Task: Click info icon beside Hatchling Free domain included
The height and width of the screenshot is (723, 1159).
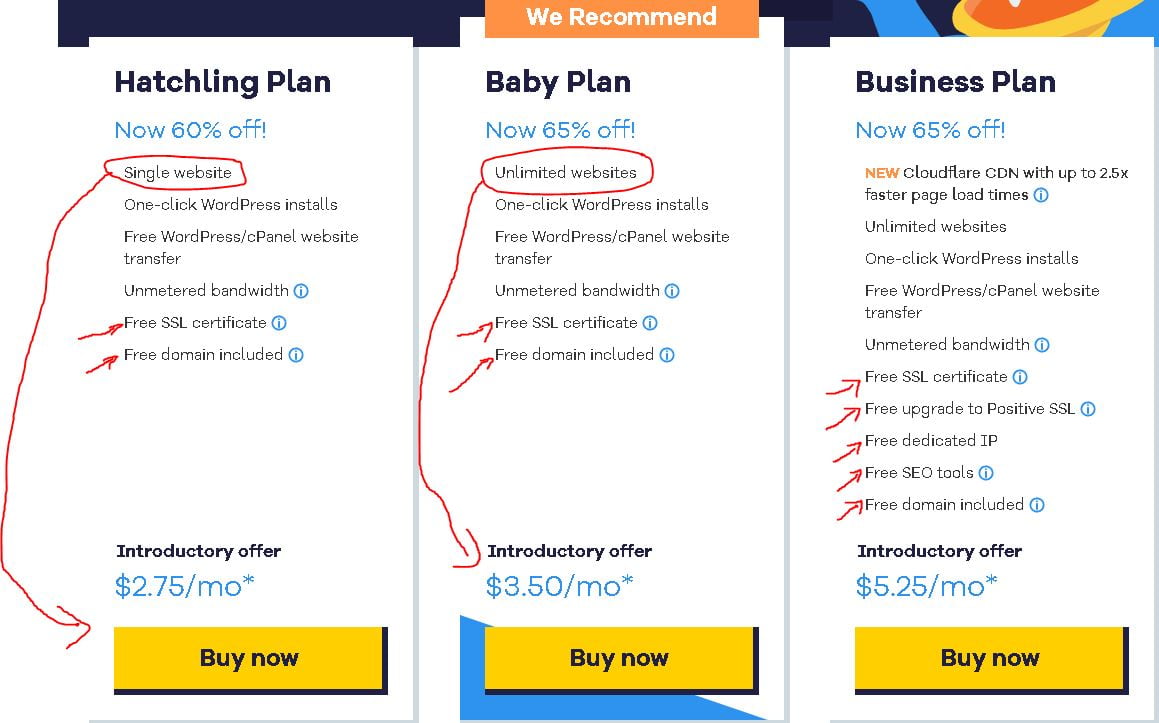Action: tap(296, 355)
